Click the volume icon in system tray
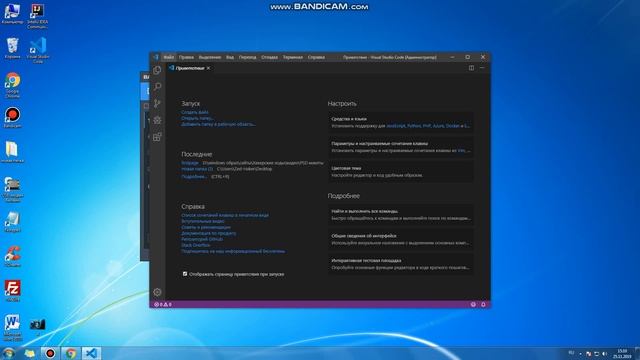The image size is (640, 360). coord(604,353)
